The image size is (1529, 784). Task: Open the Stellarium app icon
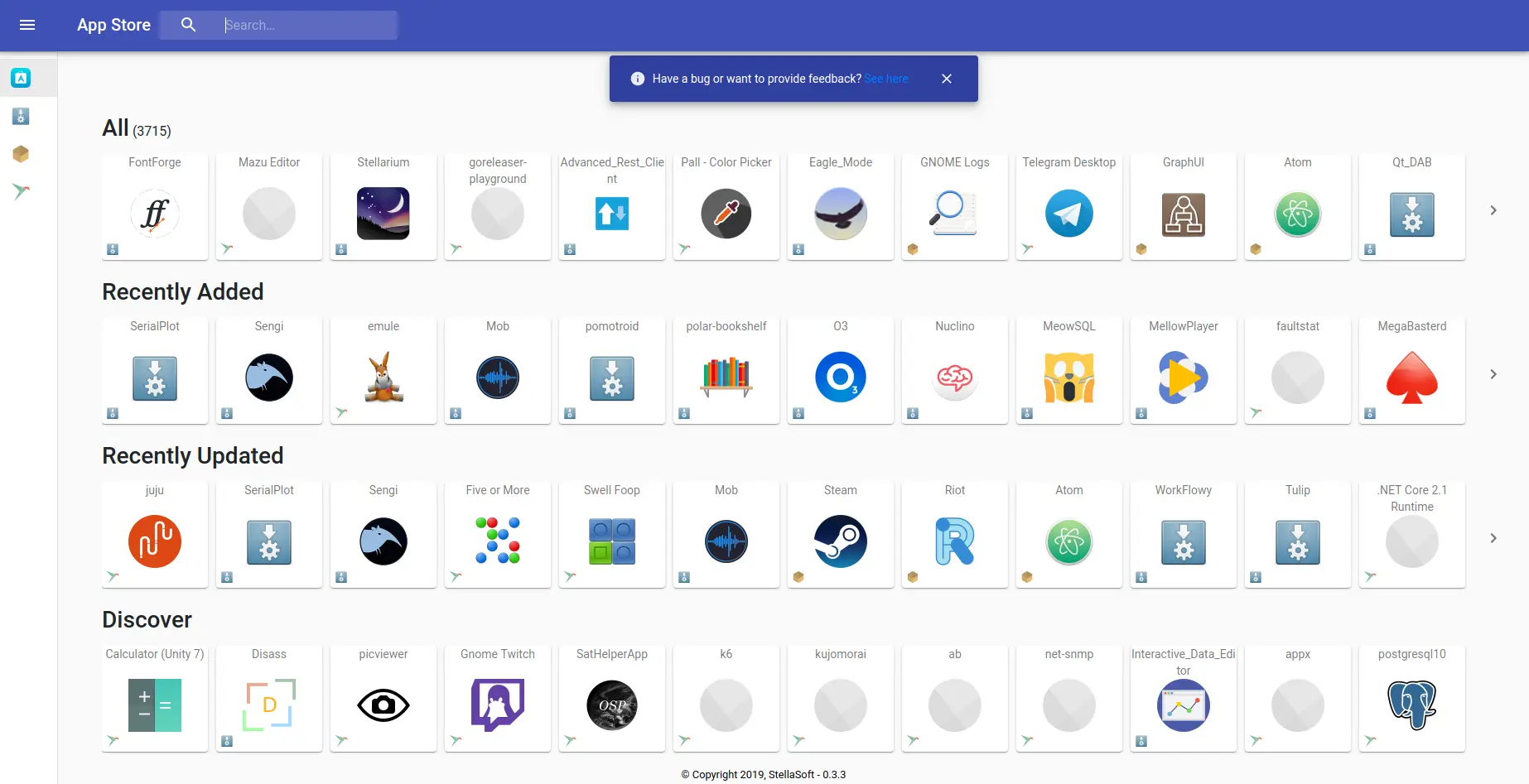pyautogui.click(x=383, y=214)
